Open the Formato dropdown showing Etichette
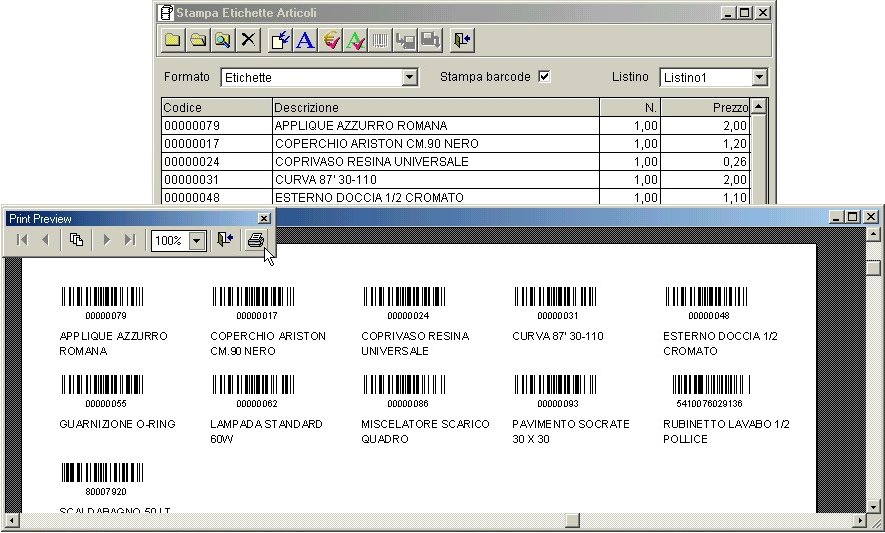 (410, 77)
